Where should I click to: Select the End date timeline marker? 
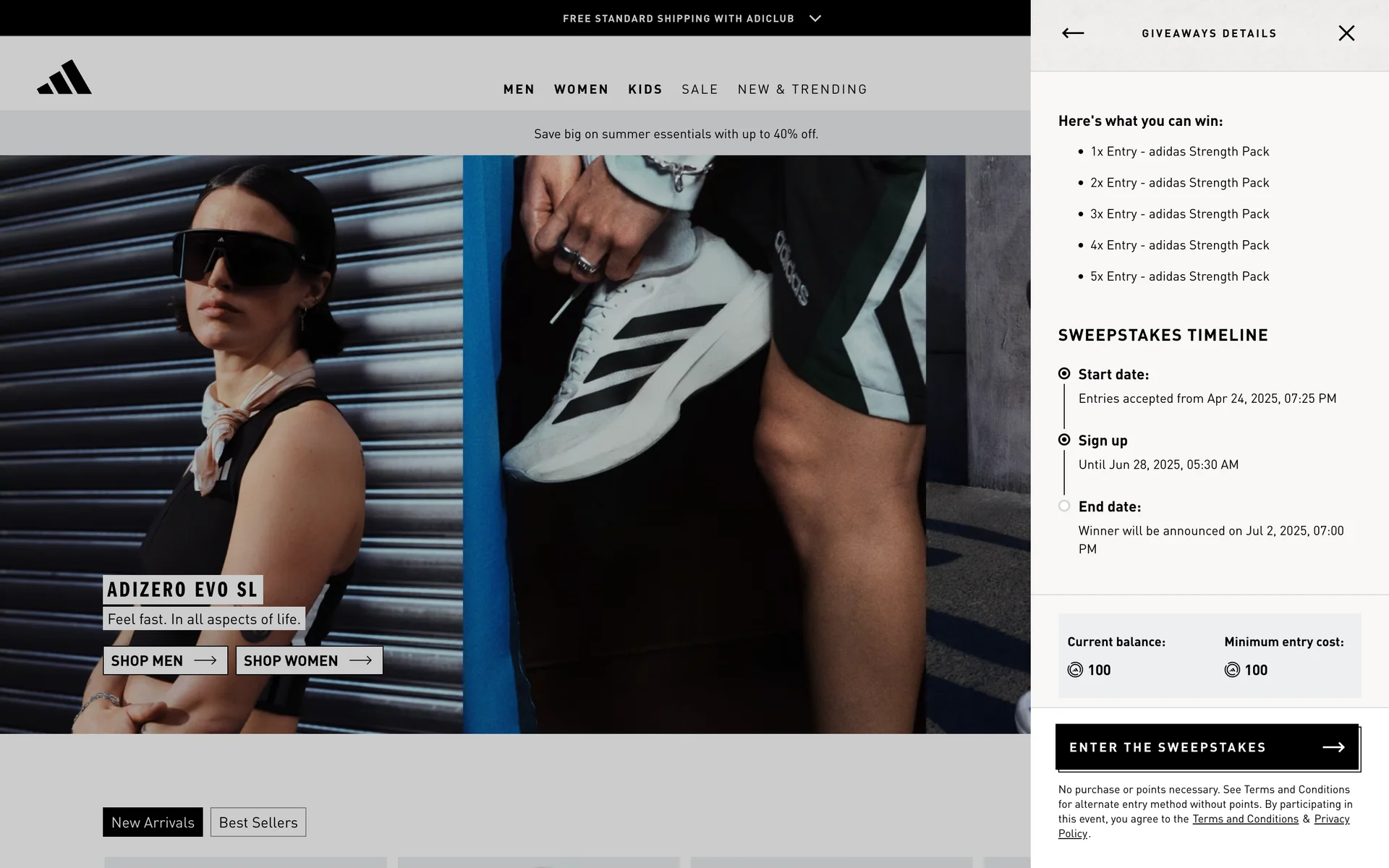tap(1064, 506)
